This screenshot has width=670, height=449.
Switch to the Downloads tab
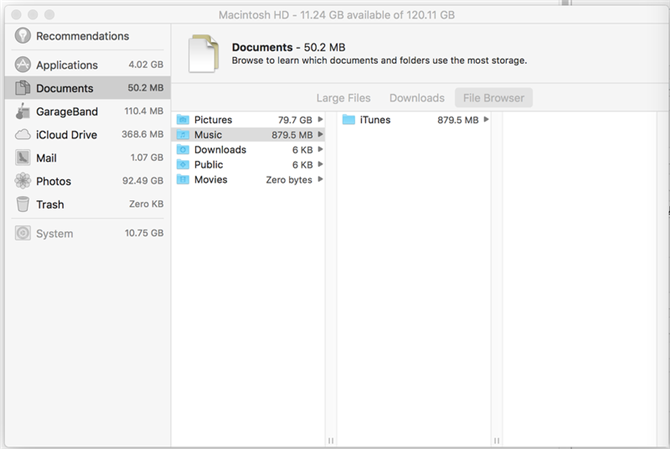[417, 98]
